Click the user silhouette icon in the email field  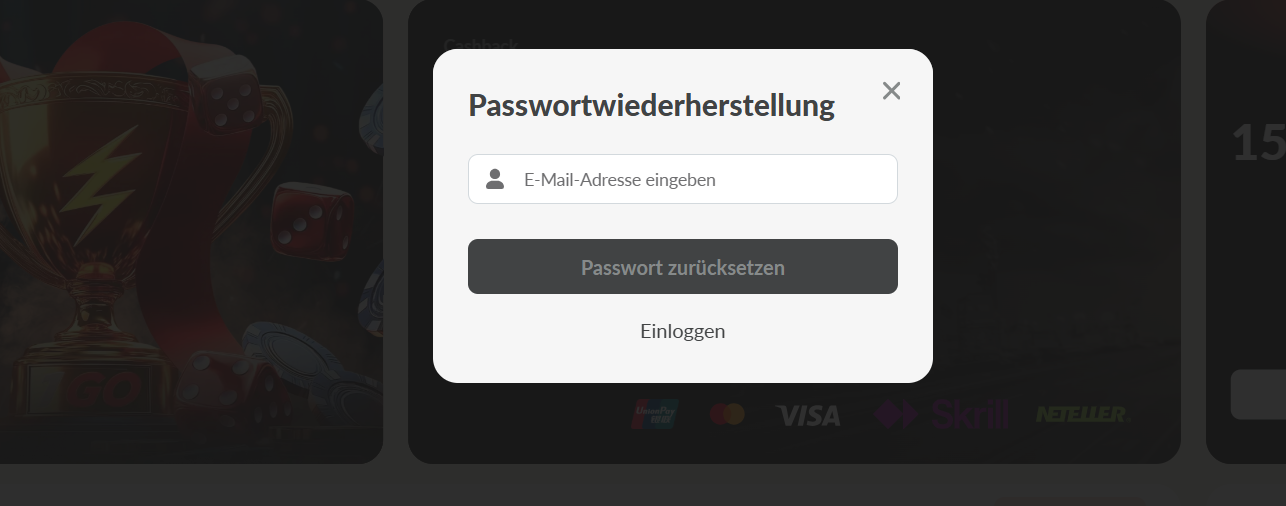[x=495, y=179]
